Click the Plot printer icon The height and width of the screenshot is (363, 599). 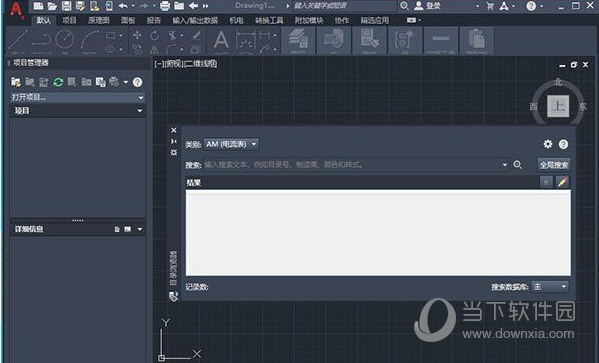tap(165, 6)
